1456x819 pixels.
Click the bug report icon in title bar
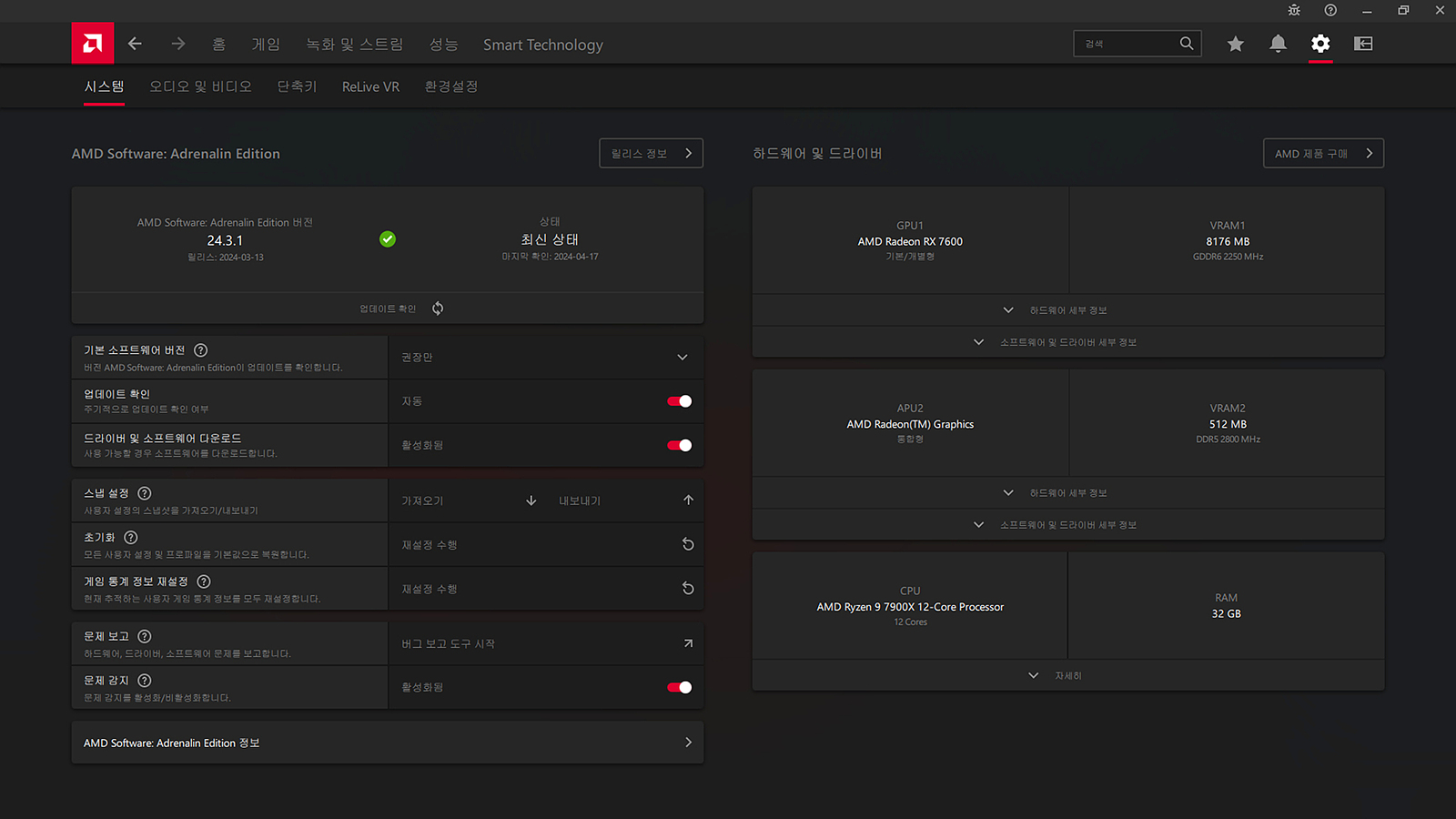(1294, 11)
